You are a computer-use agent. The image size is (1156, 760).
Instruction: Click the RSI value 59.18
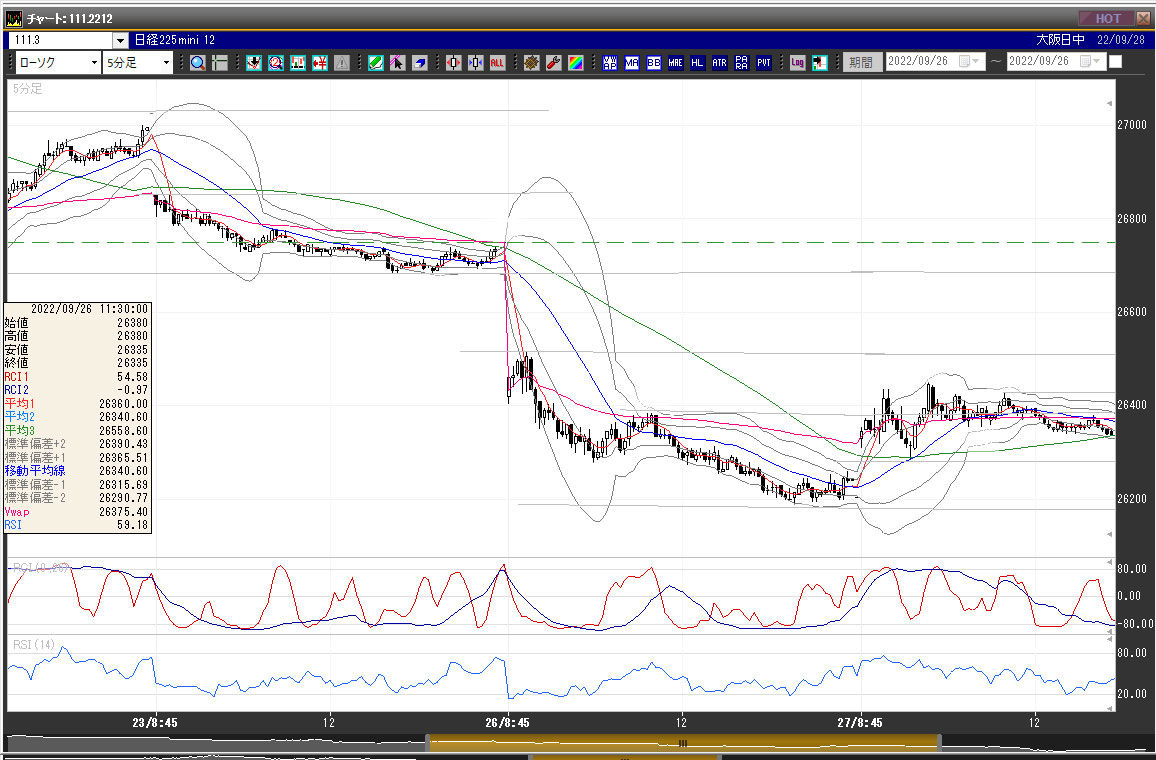(x=132, y=525)
